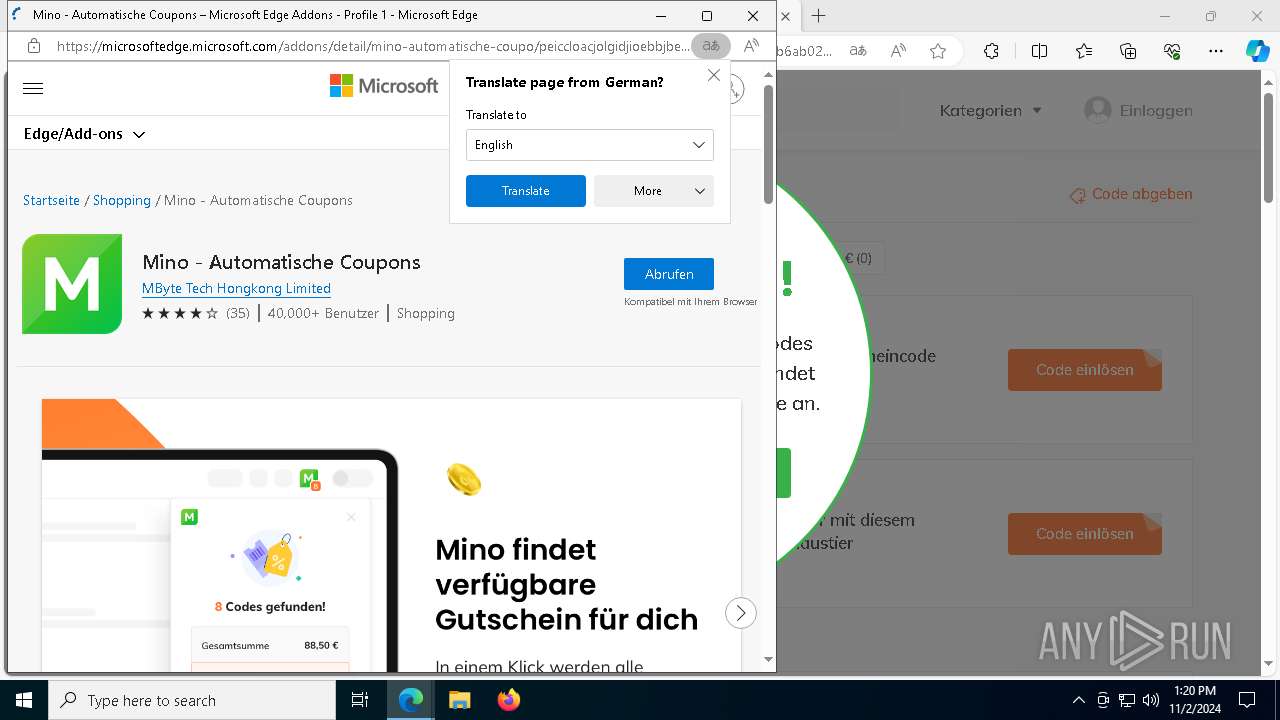Open Copilot icon in Edge toolbar

click(1258, 51)
